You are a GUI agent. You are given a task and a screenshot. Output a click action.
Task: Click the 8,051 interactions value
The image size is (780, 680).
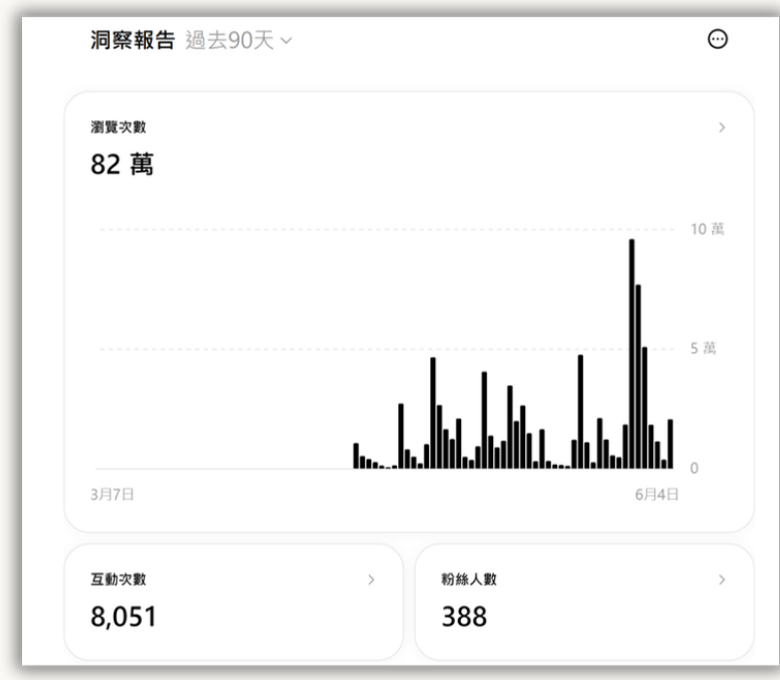tap(123, 617)
